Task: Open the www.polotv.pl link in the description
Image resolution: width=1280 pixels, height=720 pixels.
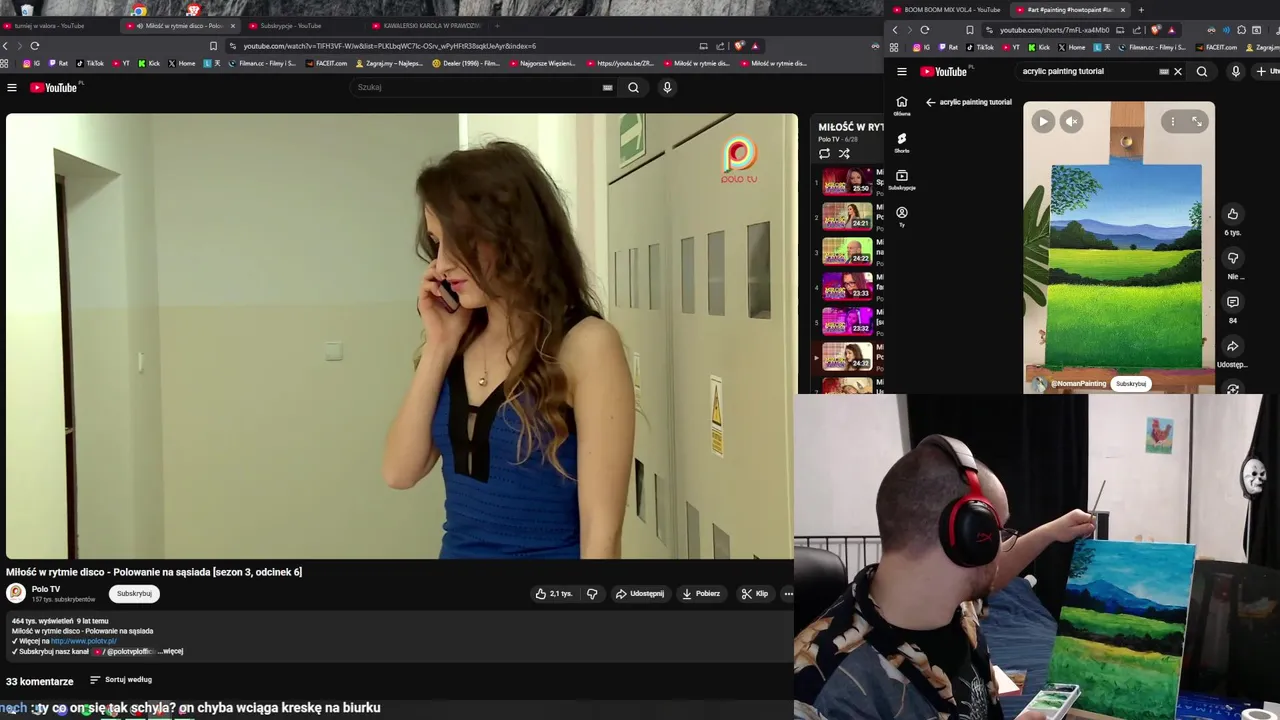Action: 84,641
